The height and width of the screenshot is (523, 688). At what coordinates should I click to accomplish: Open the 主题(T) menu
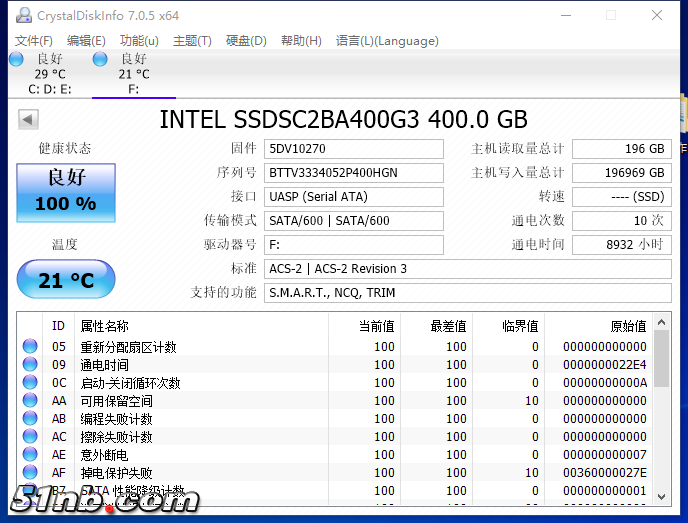tap(192, 41)
